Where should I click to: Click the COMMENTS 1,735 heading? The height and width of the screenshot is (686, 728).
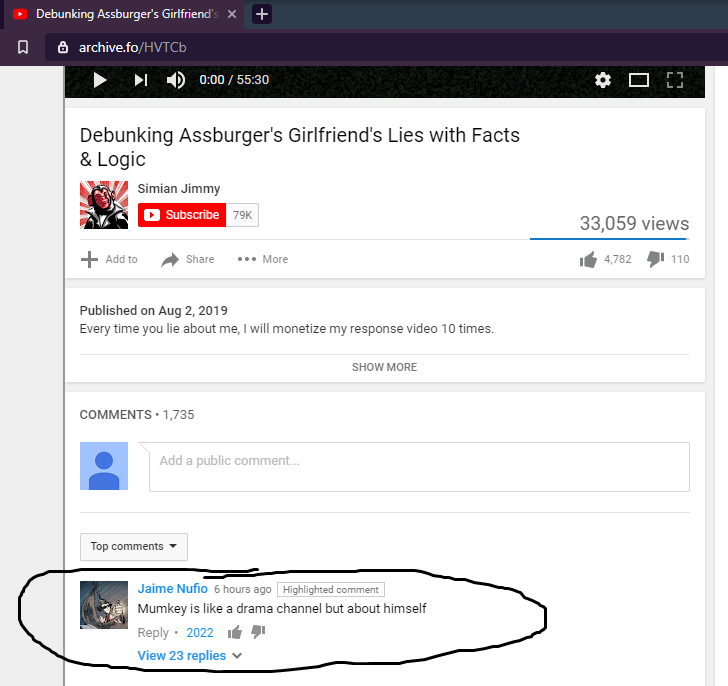point(137,414)
